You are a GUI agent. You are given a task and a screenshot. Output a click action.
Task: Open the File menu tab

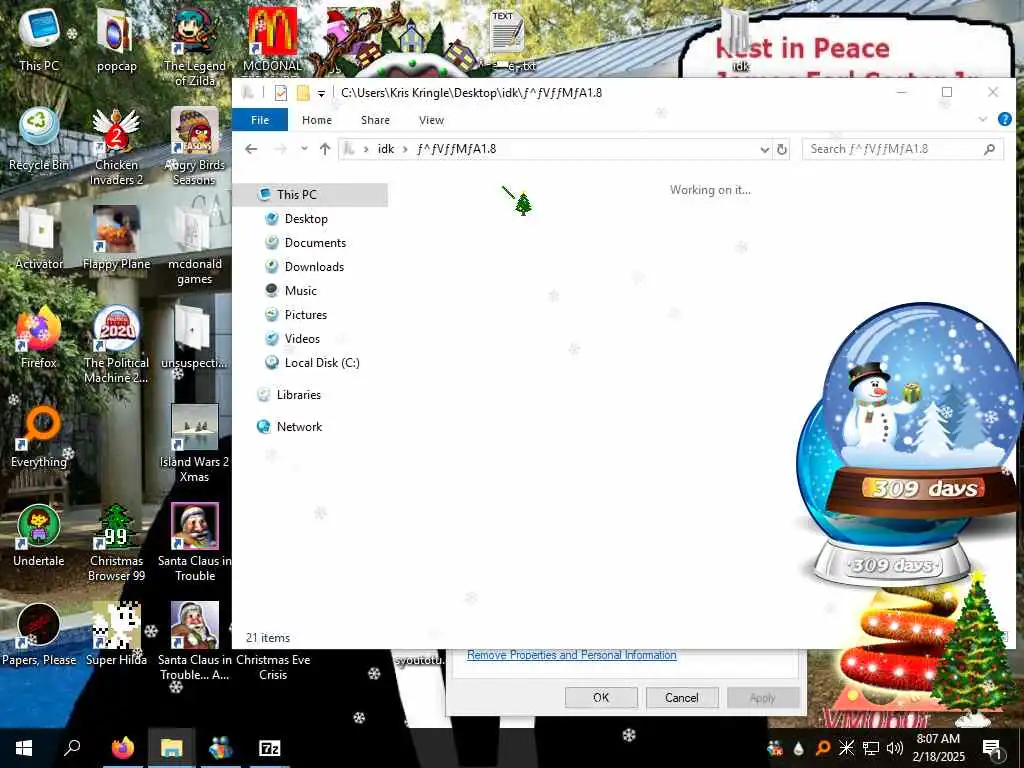(260, 120)
